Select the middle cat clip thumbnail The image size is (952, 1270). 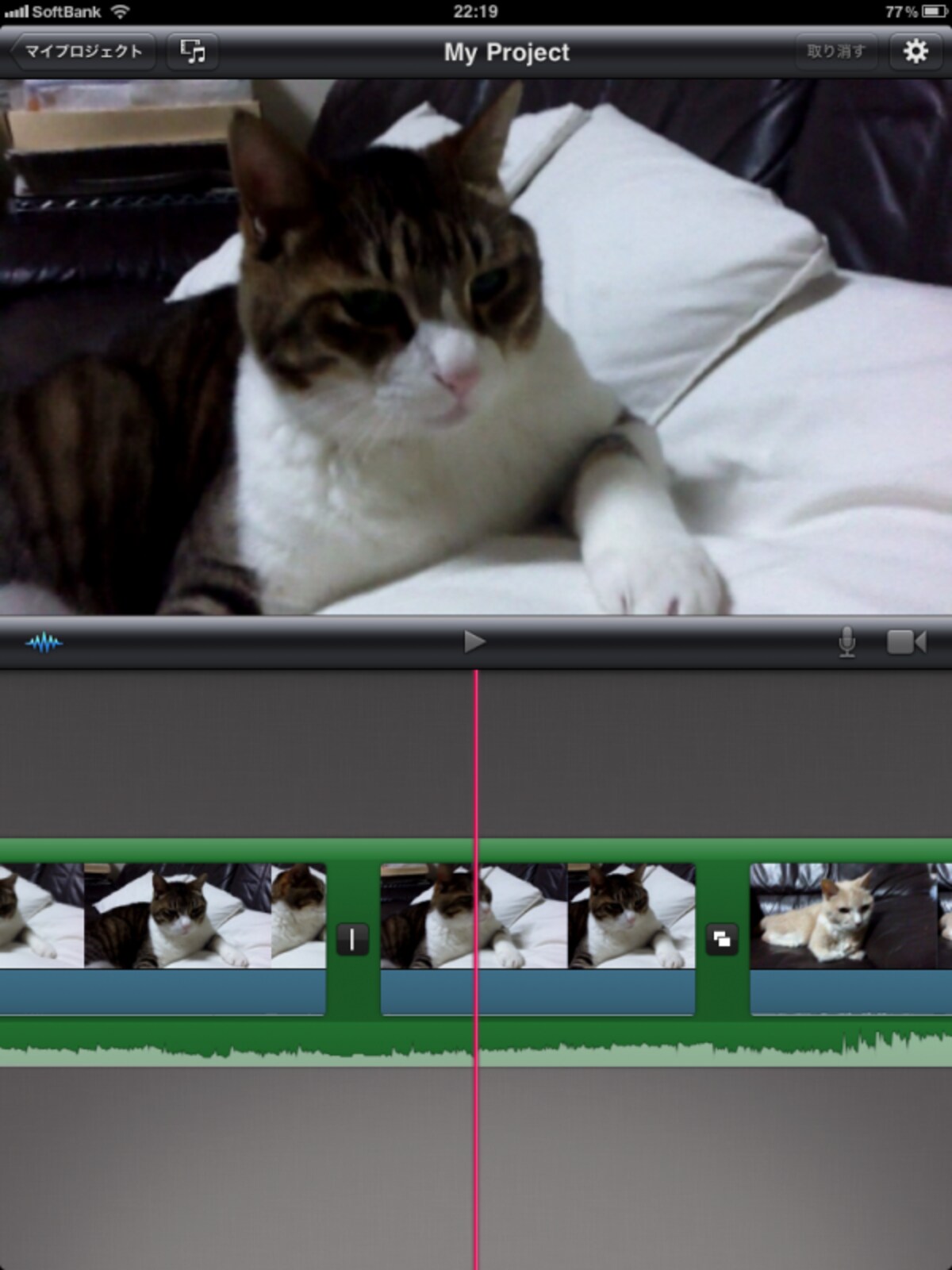(538, 916)
